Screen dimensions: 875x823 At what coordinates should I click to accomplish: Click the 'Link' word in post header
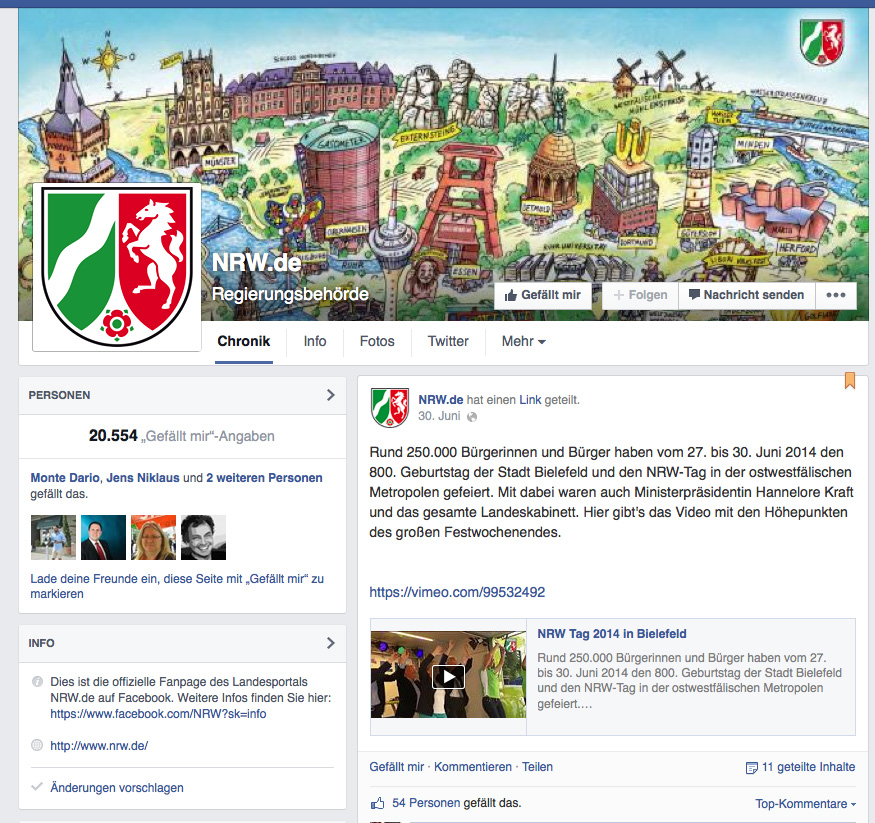(x=530, y=400)
